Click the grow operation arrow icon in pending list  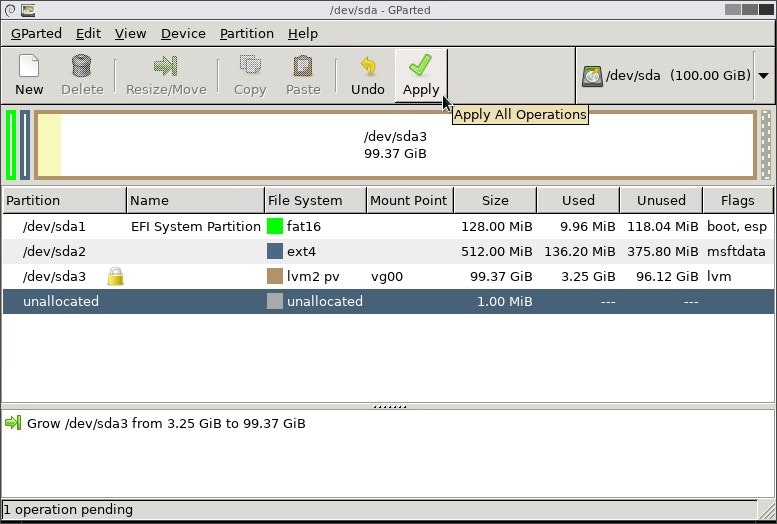coord(13,423)
